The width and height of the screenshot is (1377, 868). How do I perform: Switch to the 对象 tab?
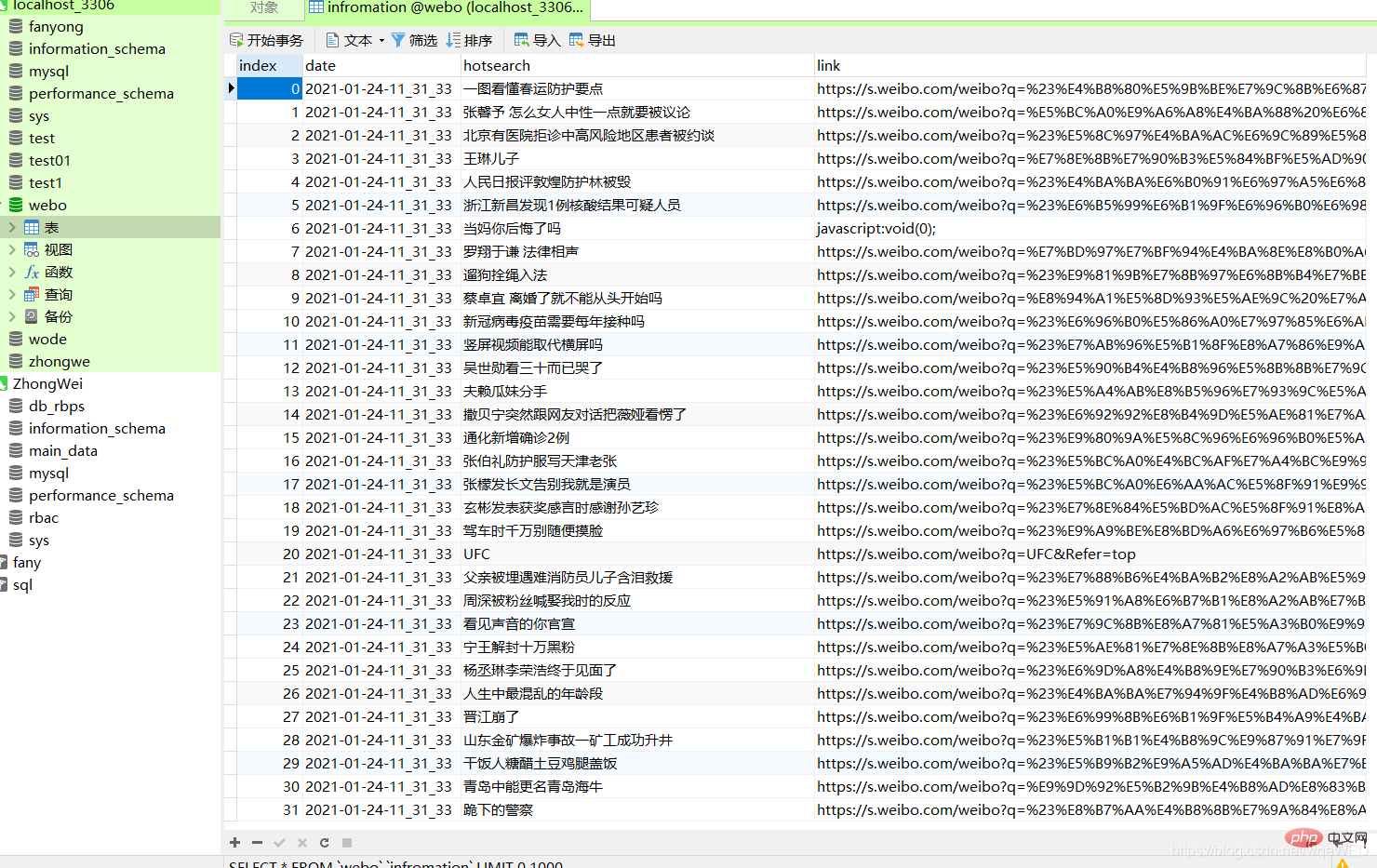[264, 8]
